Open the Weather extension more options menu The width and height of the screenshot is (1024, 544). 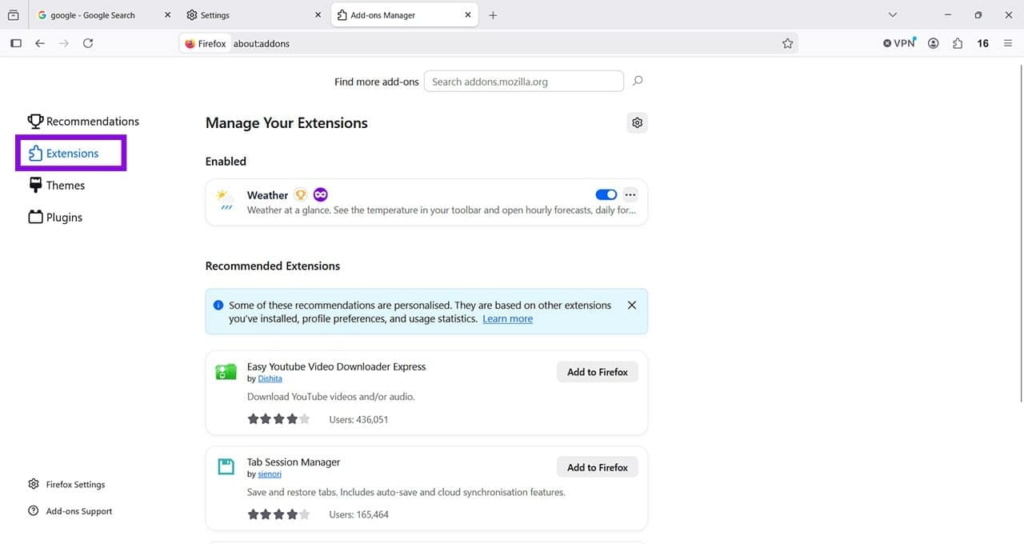point(630,195)
